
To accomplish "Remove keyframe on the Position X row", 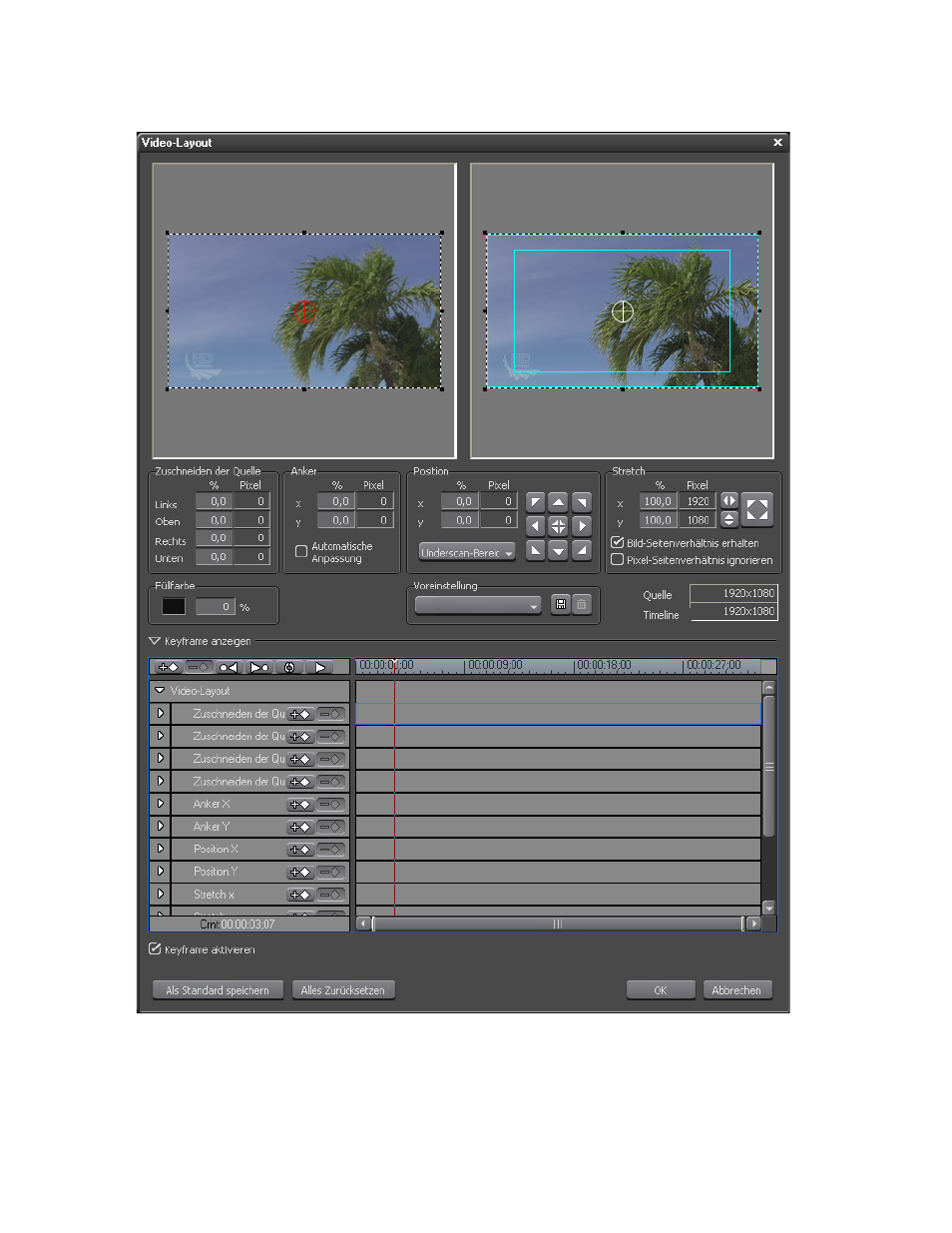I will click(331, 850).
